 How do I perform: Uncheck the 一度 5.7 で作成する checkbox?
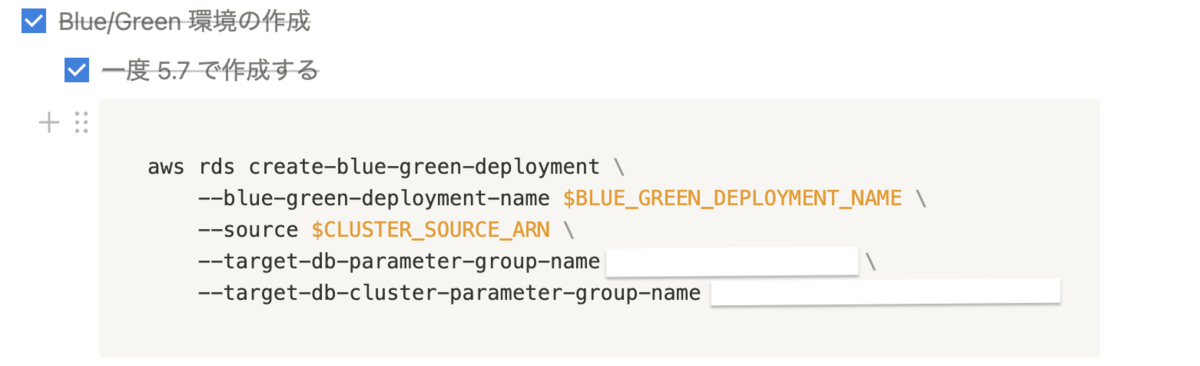(x=77, y=70)
